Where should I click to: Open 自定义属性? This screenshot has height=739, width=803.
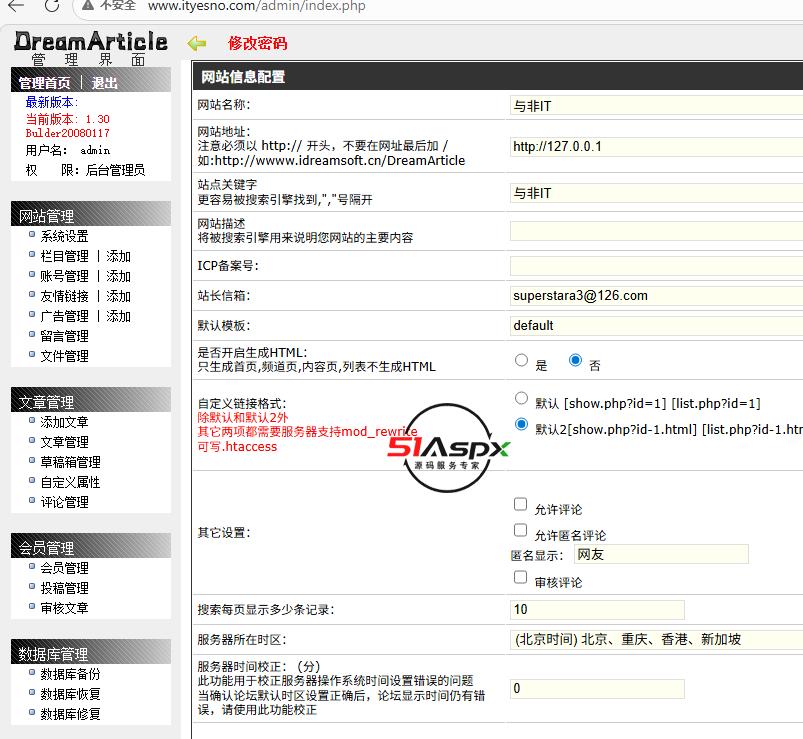click(71, 482)
